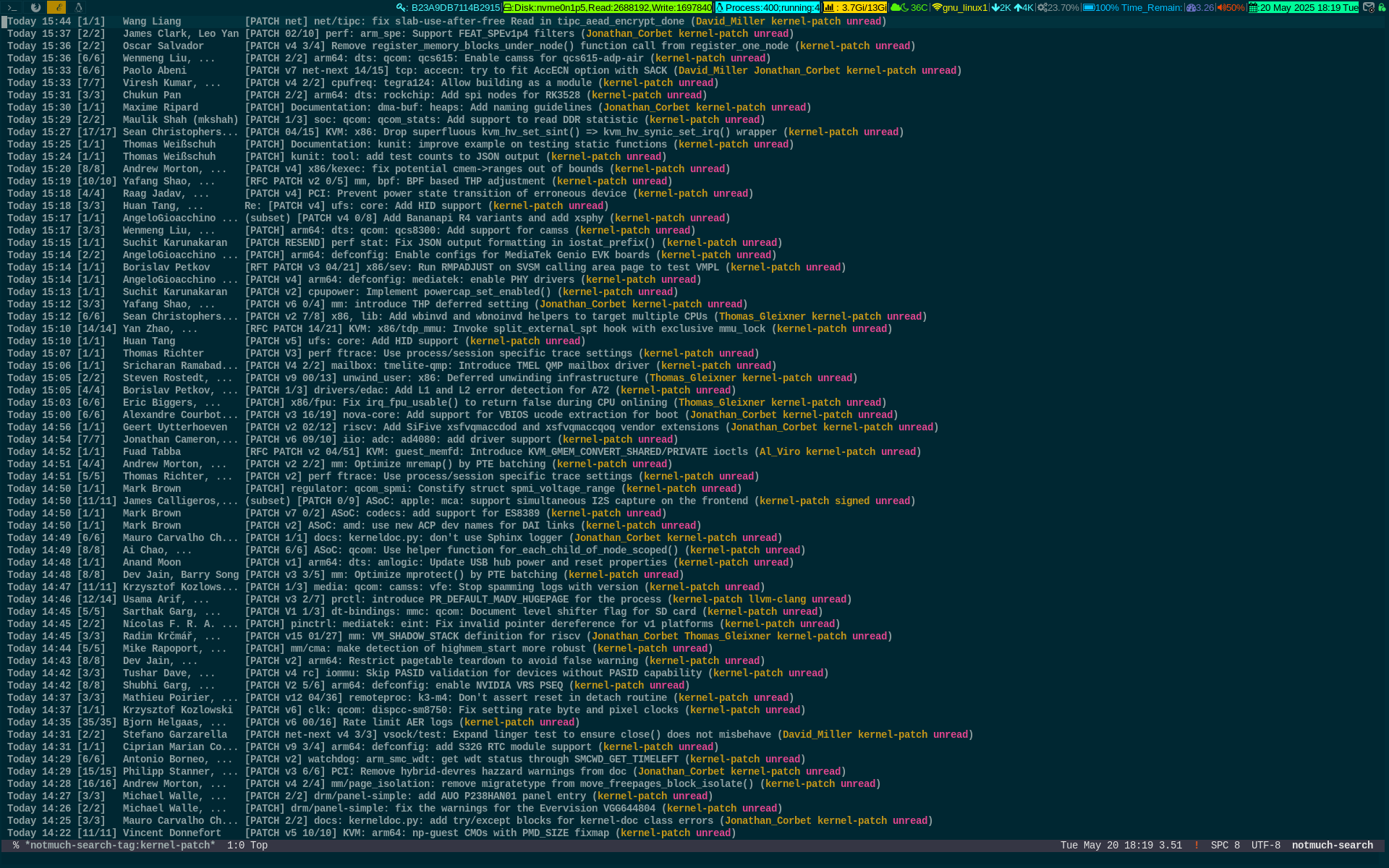
Task: Click the 1:0 Top position indicator
Action: [247, 845]
